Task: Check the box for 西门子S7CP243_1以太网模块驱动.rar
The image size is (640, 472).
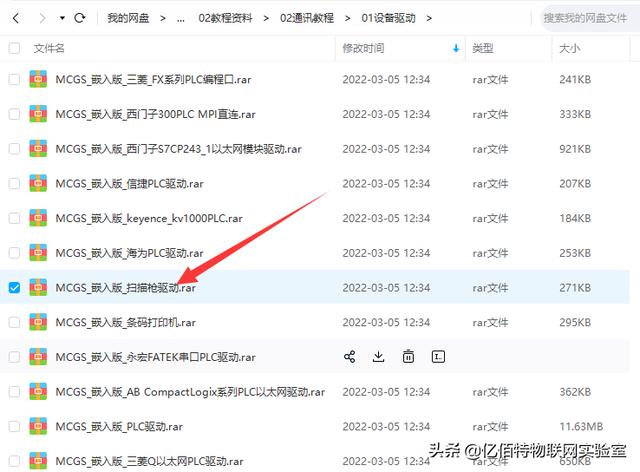Action: [x=14, y=149]
